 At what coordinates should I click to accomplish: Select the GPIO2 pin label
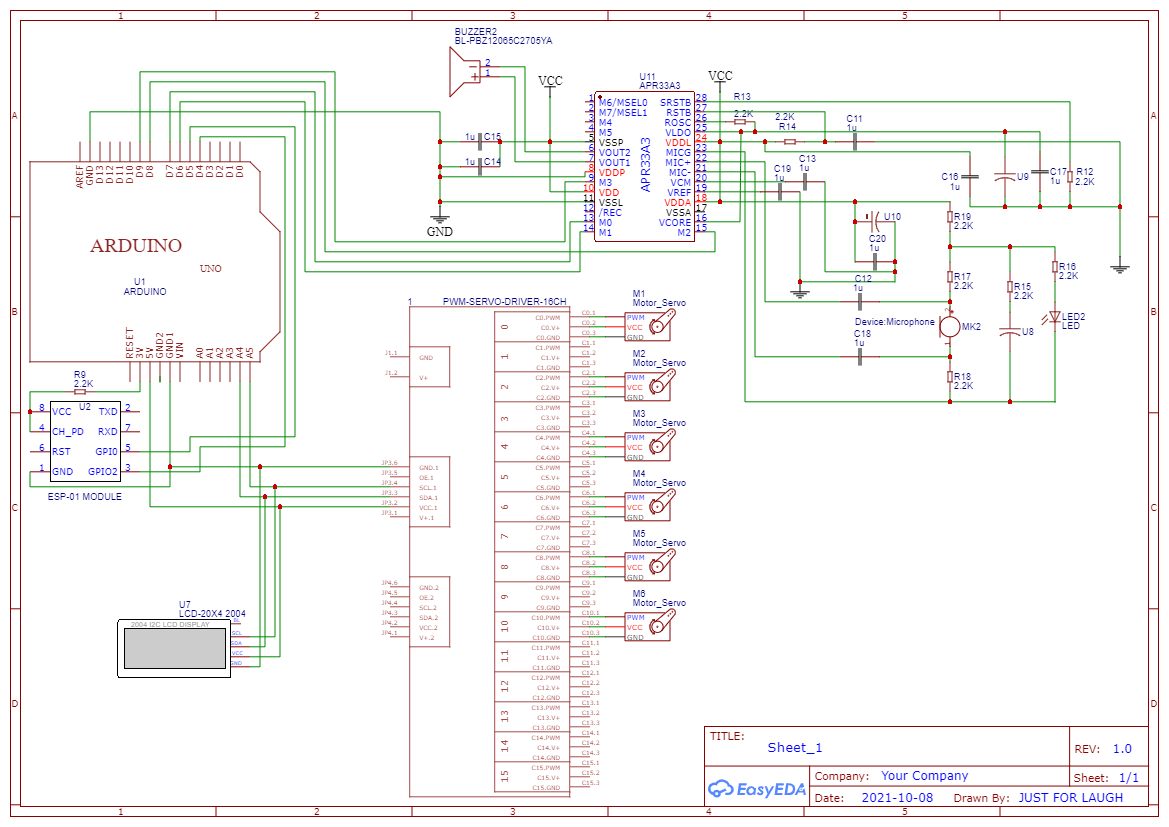103,471
